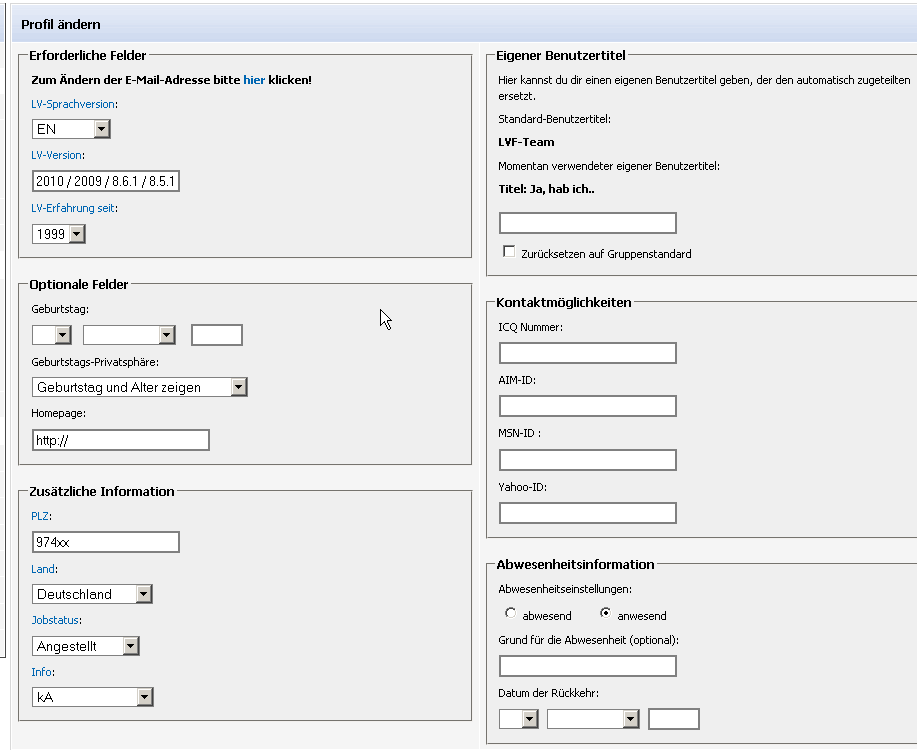Click the ICQ Nummer input field
Screen dimensions: 917x750
click(x=588, y=353)
